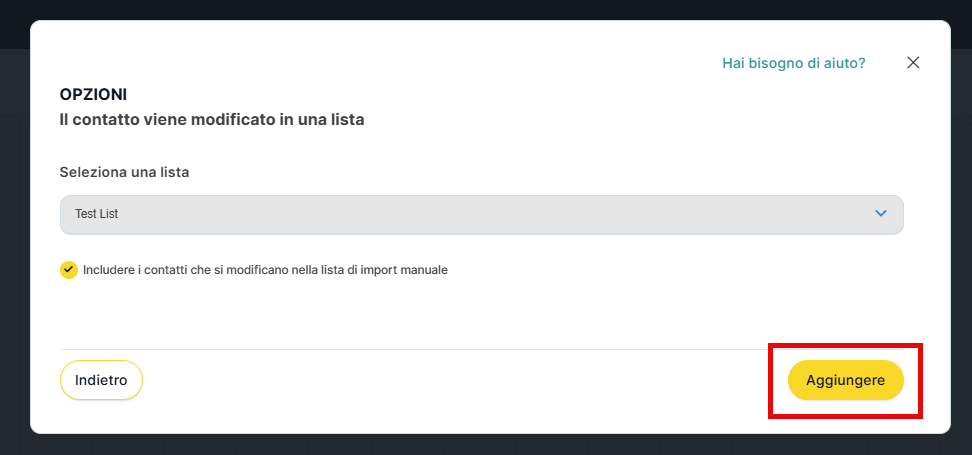This screenshot has width=972, height=455.
Task: Go back with the Indietro button
Action: [x=101, y=380]
